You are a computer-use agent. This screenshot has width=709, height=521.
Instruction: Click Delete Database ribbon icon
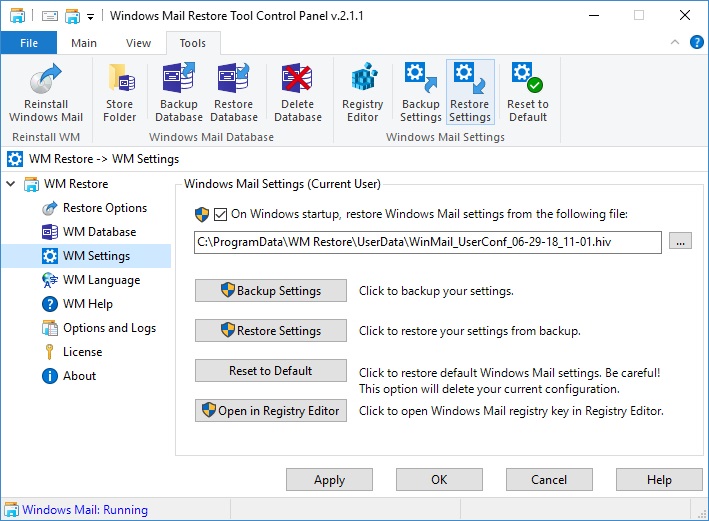tap(298, 92)
